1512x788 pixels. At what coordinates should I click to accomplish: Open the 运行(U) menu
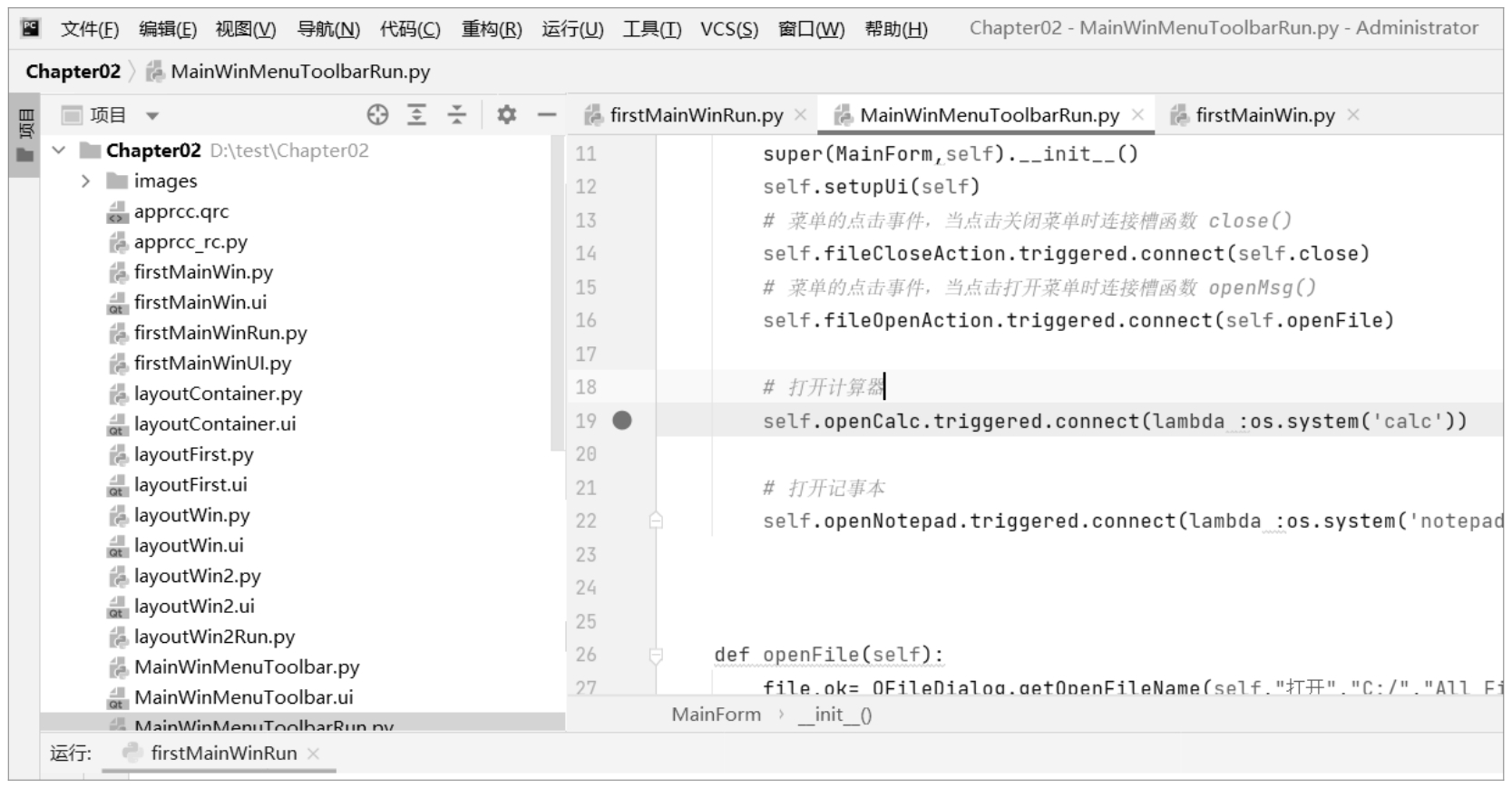[x=572, y=29]
